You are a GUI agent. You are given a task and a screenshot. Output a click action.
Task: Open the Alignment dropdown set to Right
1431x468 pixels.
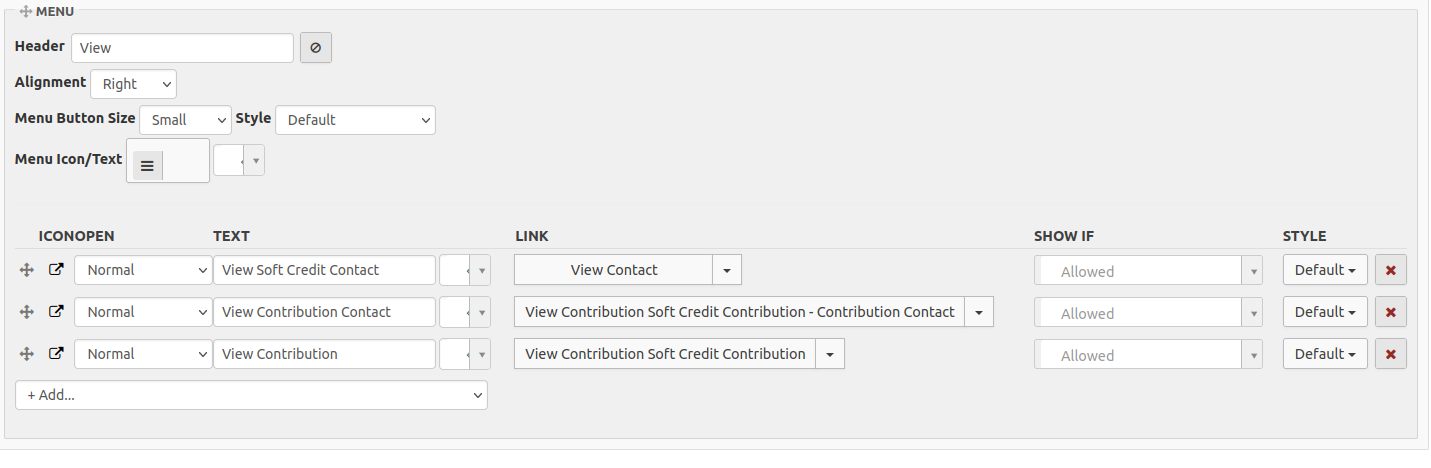[133, 84]
